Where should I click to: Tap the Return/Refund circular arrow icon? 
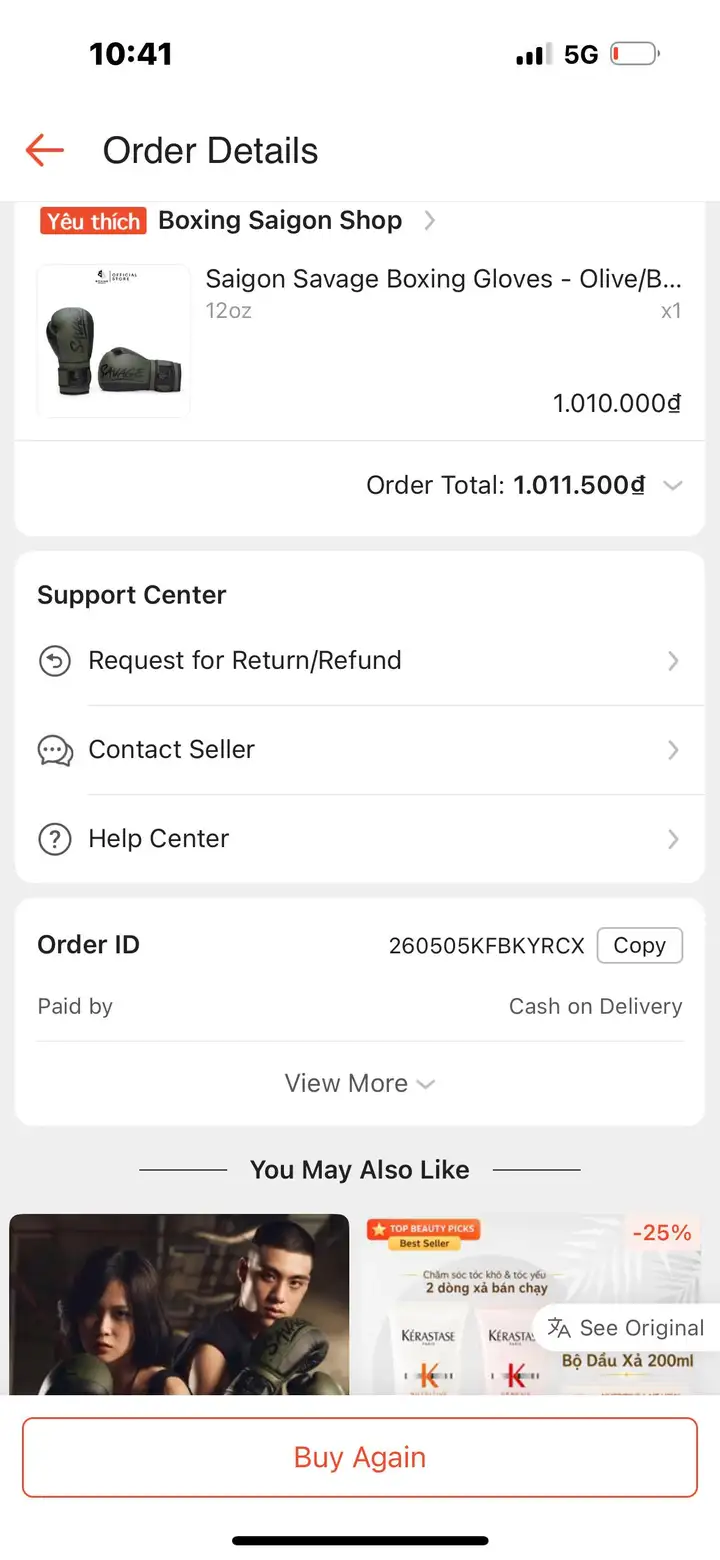[54, 661]
